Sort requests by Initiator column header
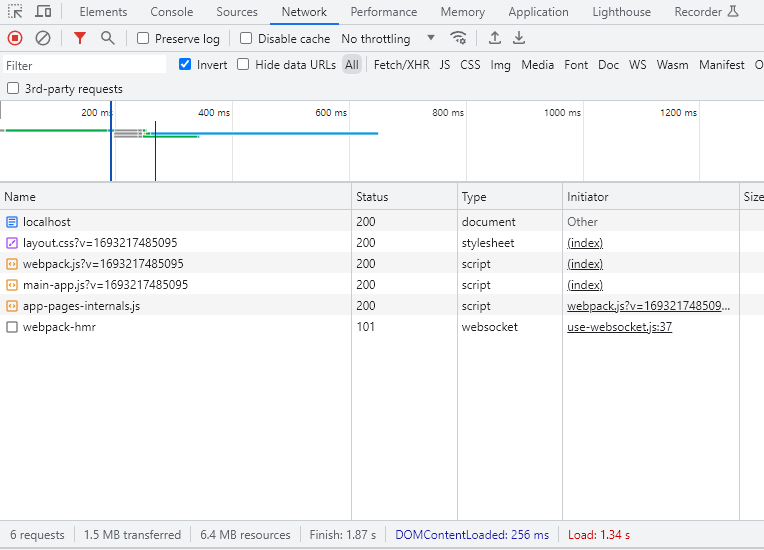 pos(651,197)
